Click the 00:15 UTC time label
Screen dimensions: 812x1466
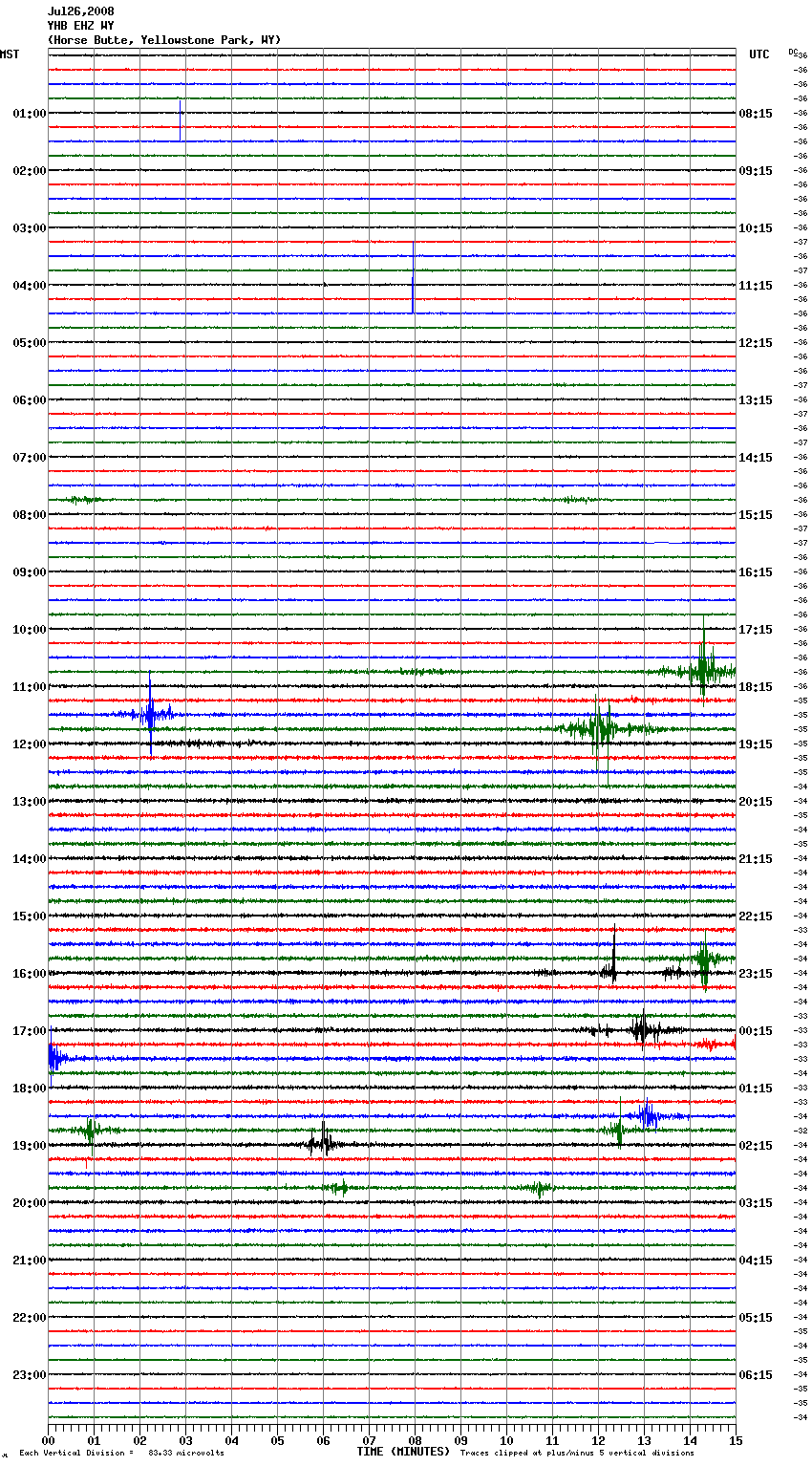[x=756, y=1031]
